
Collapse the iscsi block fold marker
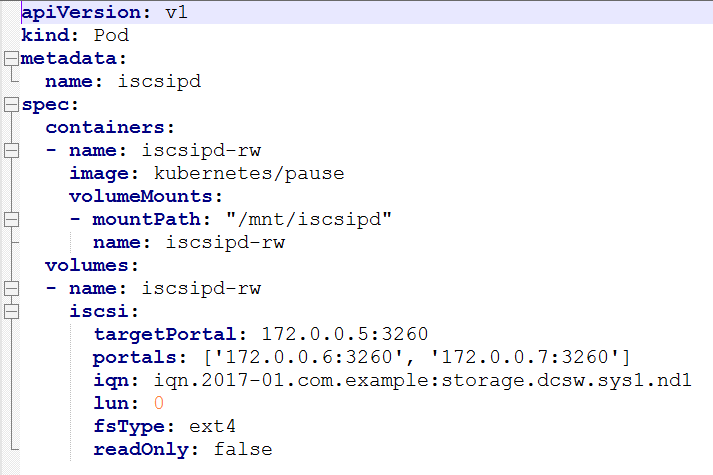(11, 311)
